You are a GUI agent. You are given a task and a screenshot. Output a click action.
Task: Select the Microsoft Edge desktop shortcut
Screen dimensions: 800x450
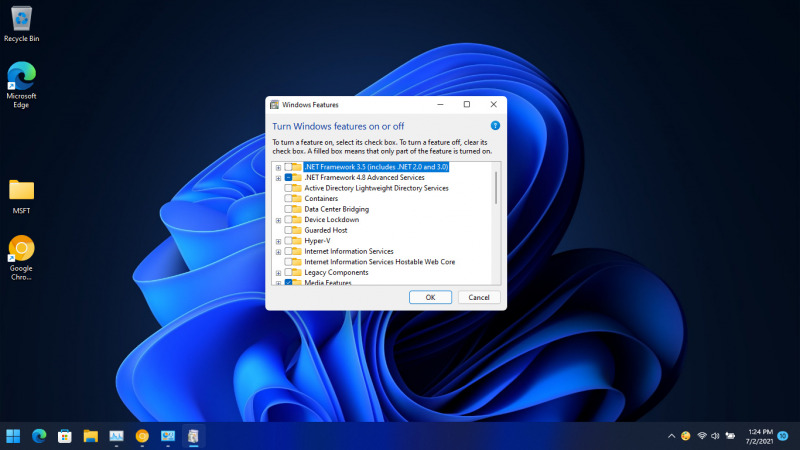pyautogui.click(x=21, y=84)
